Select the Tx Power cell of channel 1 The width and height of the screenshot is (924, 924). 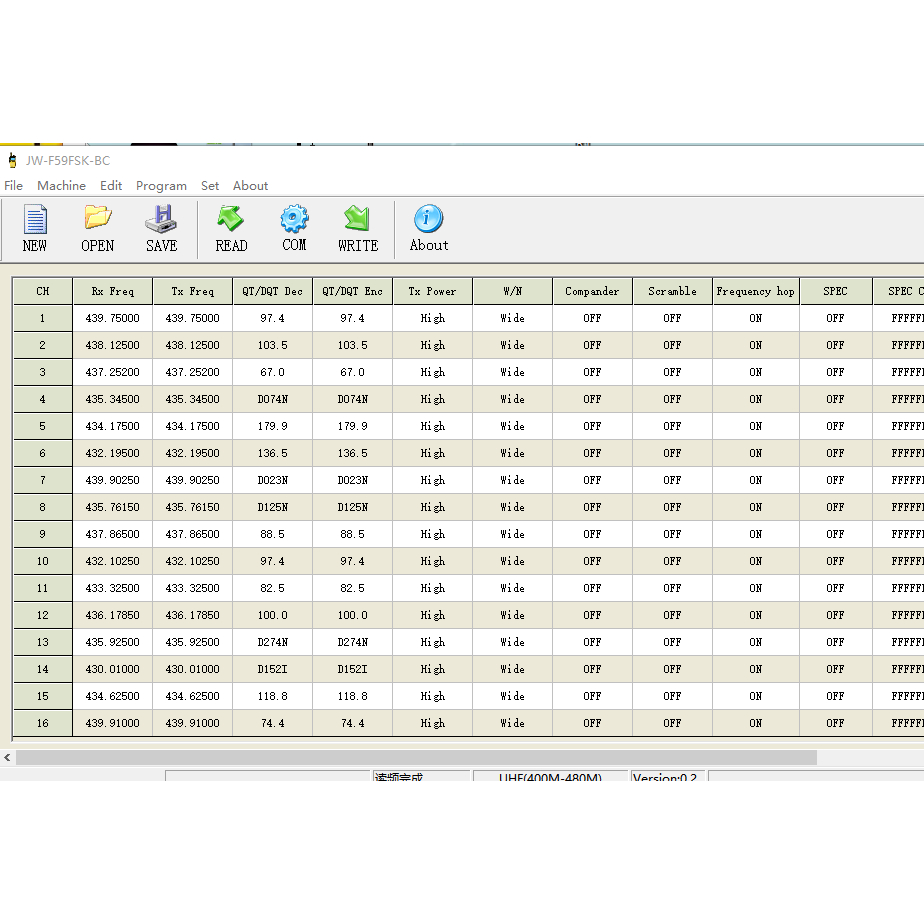(x=432, y=318)
